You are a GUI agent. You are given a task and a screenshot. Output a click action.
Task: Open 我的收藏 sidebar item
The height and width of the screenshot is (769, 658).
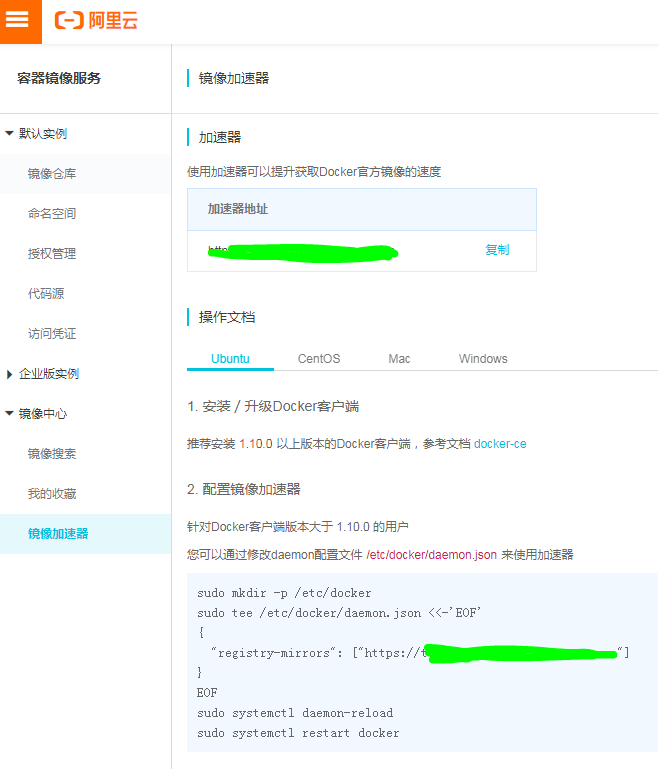tap(52, 494)
